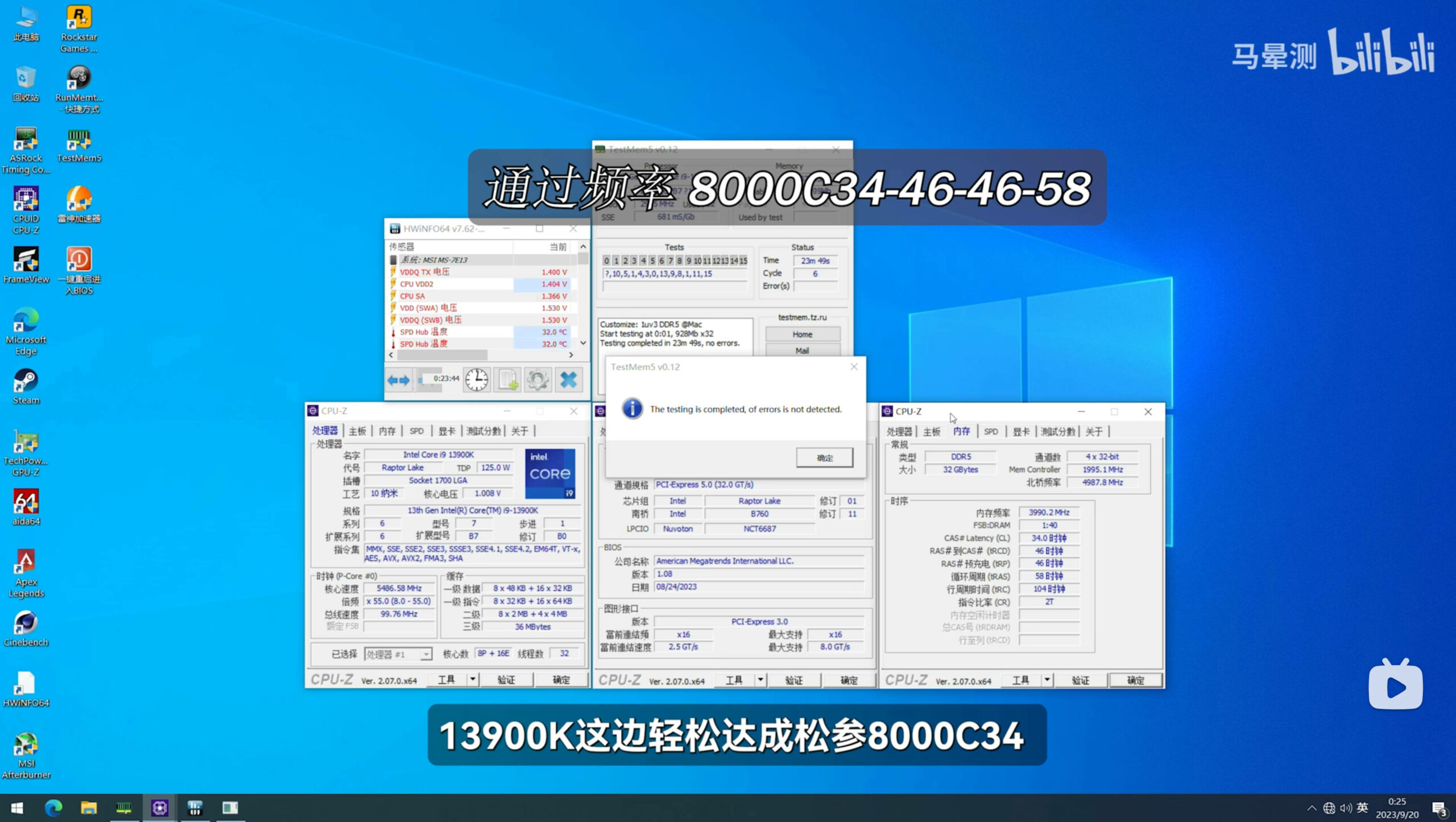Click Mail button in TestMem5 window
The height and width of the screenshot is (822, 1456).
[803, 350]
